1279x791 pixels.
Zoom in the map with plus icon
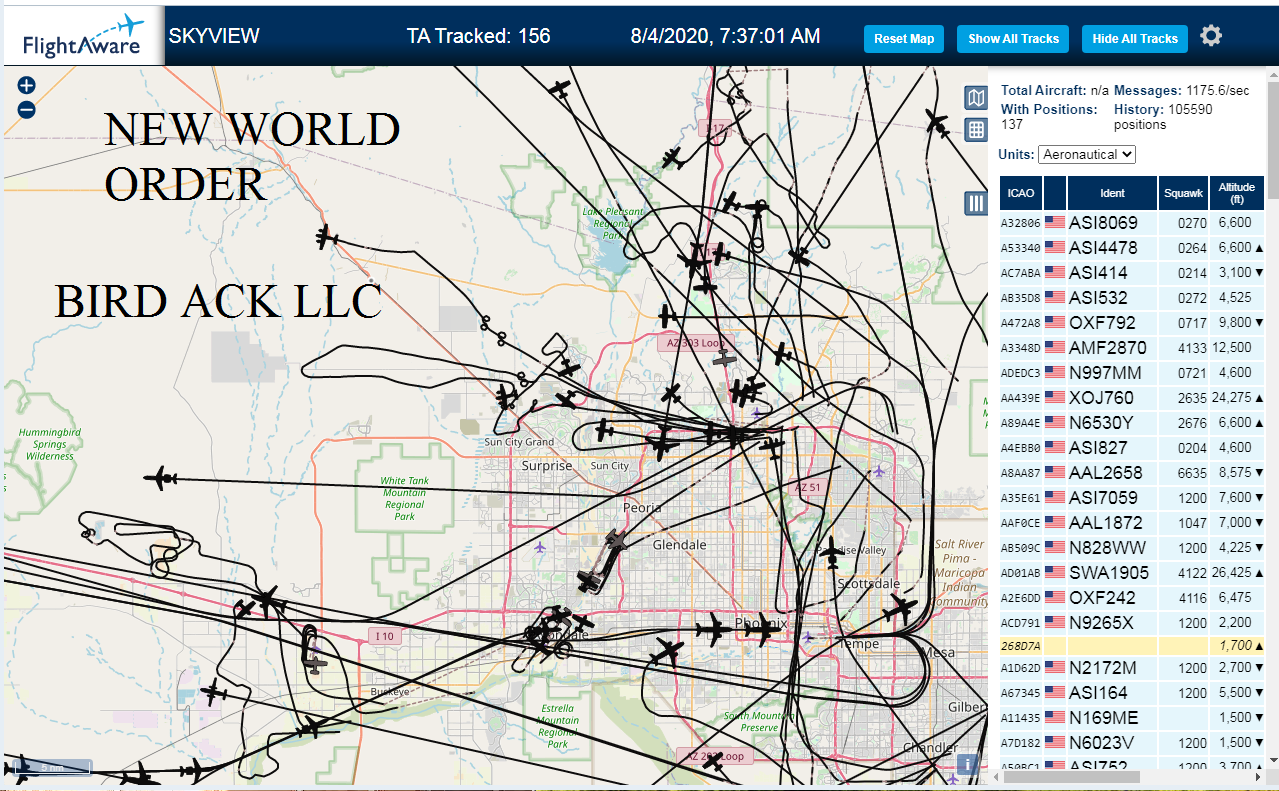27,86
